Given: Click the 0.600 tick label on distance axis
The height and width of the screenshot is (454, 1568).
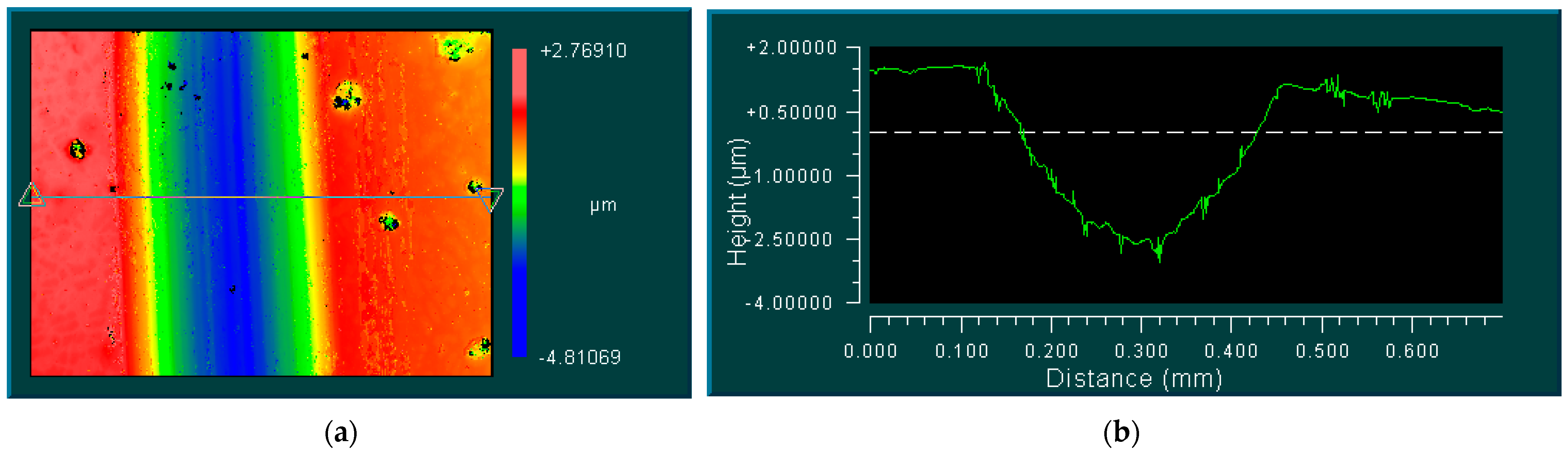Looking at the screenshot, I should (1412, 351).
